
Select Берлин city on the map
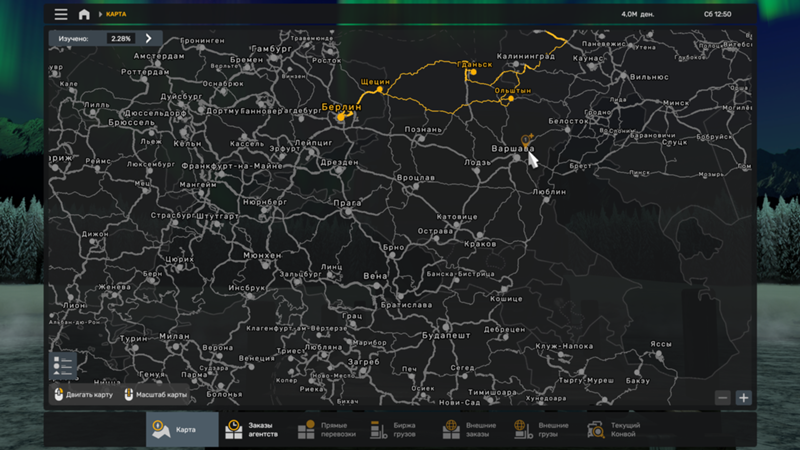point(340,108)
